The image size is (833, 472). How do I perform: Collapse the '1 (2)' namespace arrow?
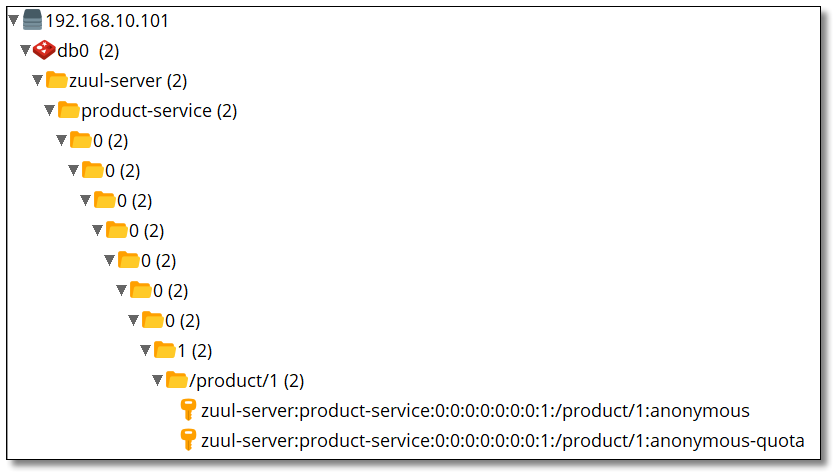pyautogui.click(x=146, y=350)
